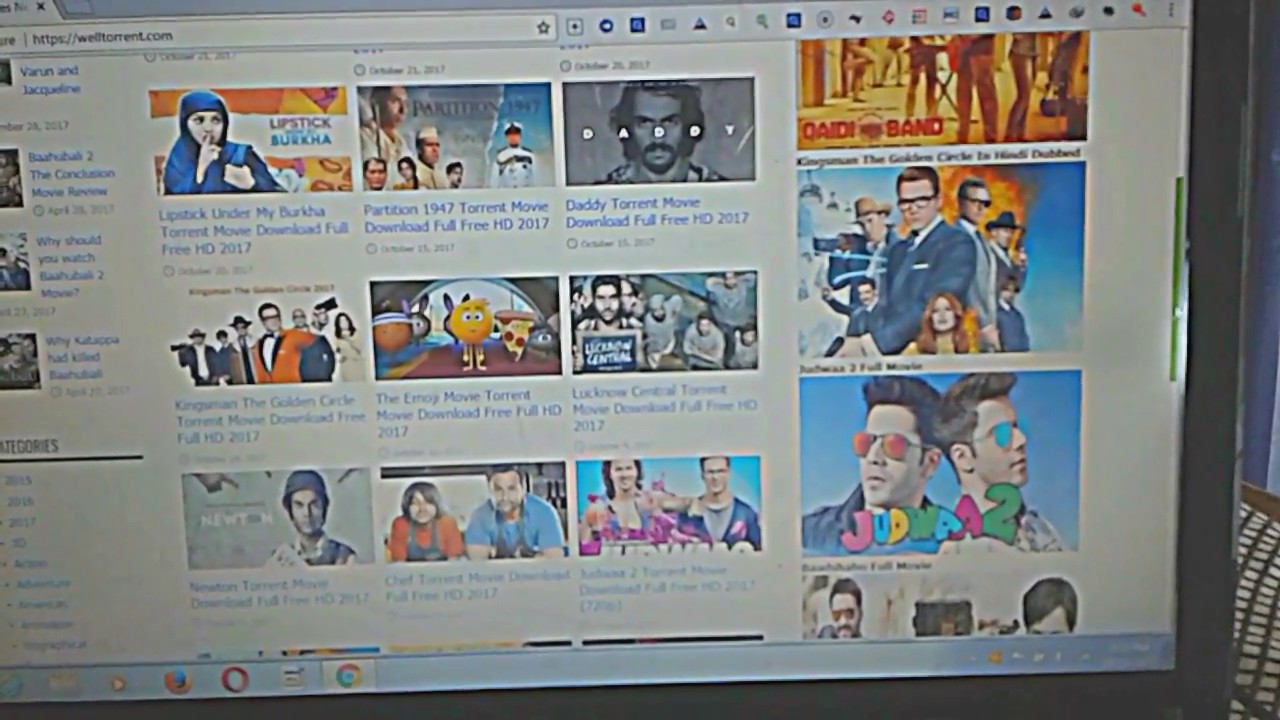1280x720 pixels.
Task: Open the small Judwaa 2 post thumbnail
Action: 669,506
